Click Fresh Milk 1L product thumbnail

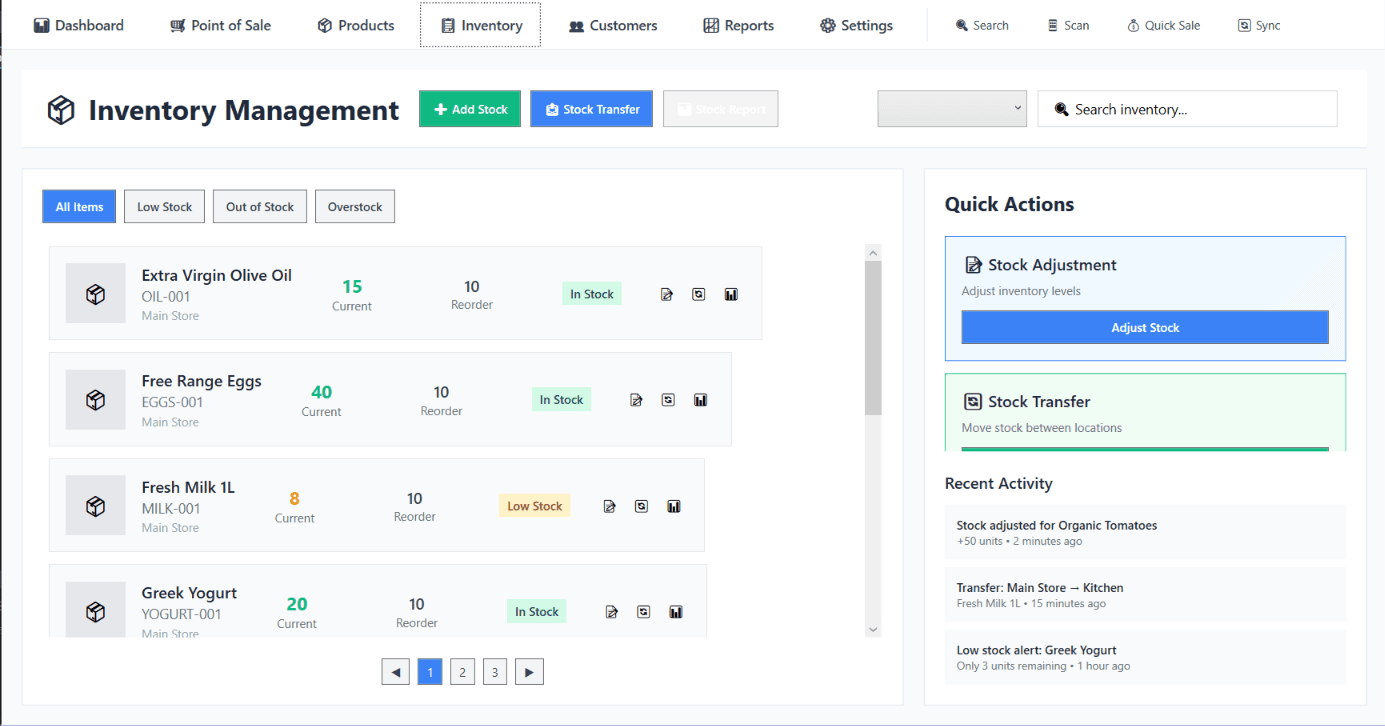(96, 505)
